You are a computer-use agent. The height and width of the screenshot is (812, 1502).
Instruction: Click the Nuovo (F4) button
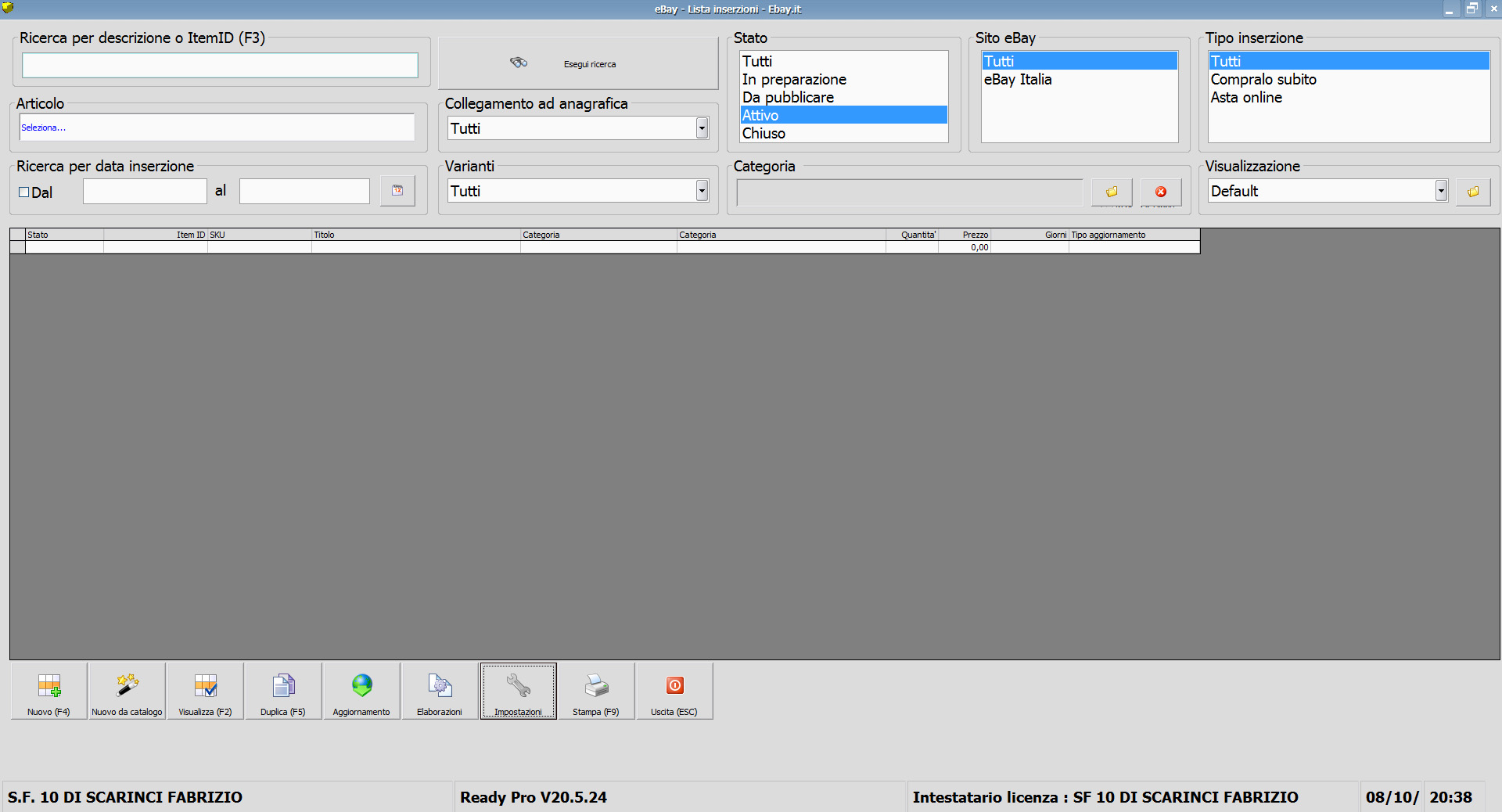point(49,691)
